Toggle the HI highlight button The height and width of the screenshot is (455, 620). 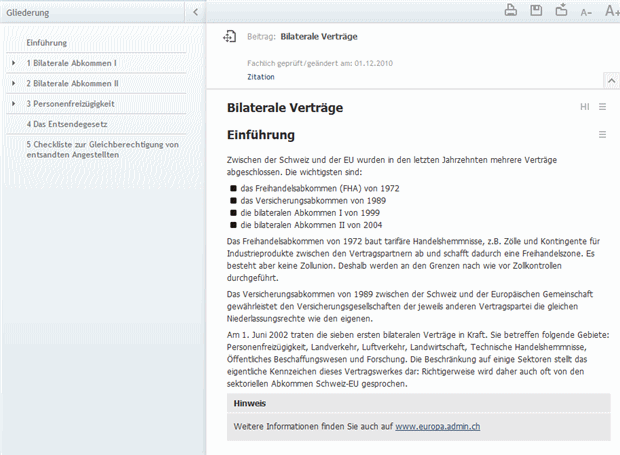tap(584, 107)
